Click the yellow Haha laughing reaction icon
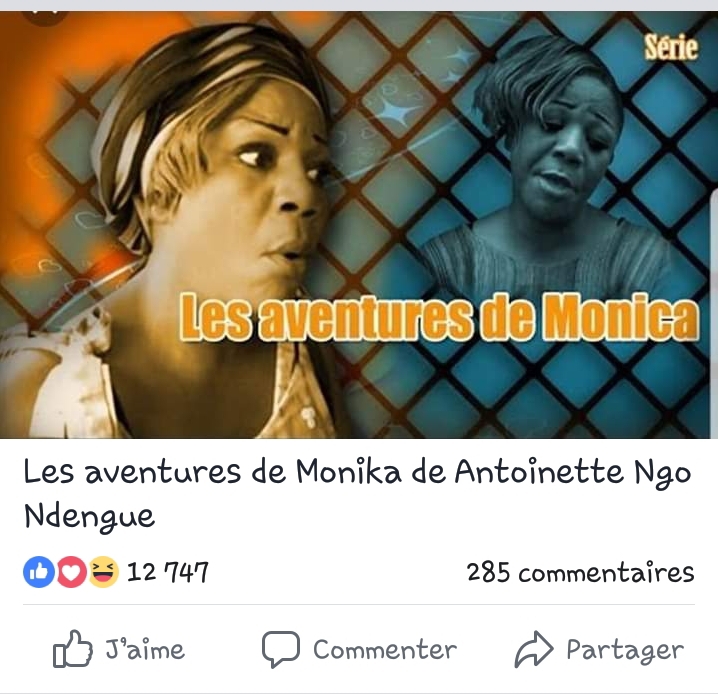The width and height of the screenshot is (718, 694). [x=103, y=572]
